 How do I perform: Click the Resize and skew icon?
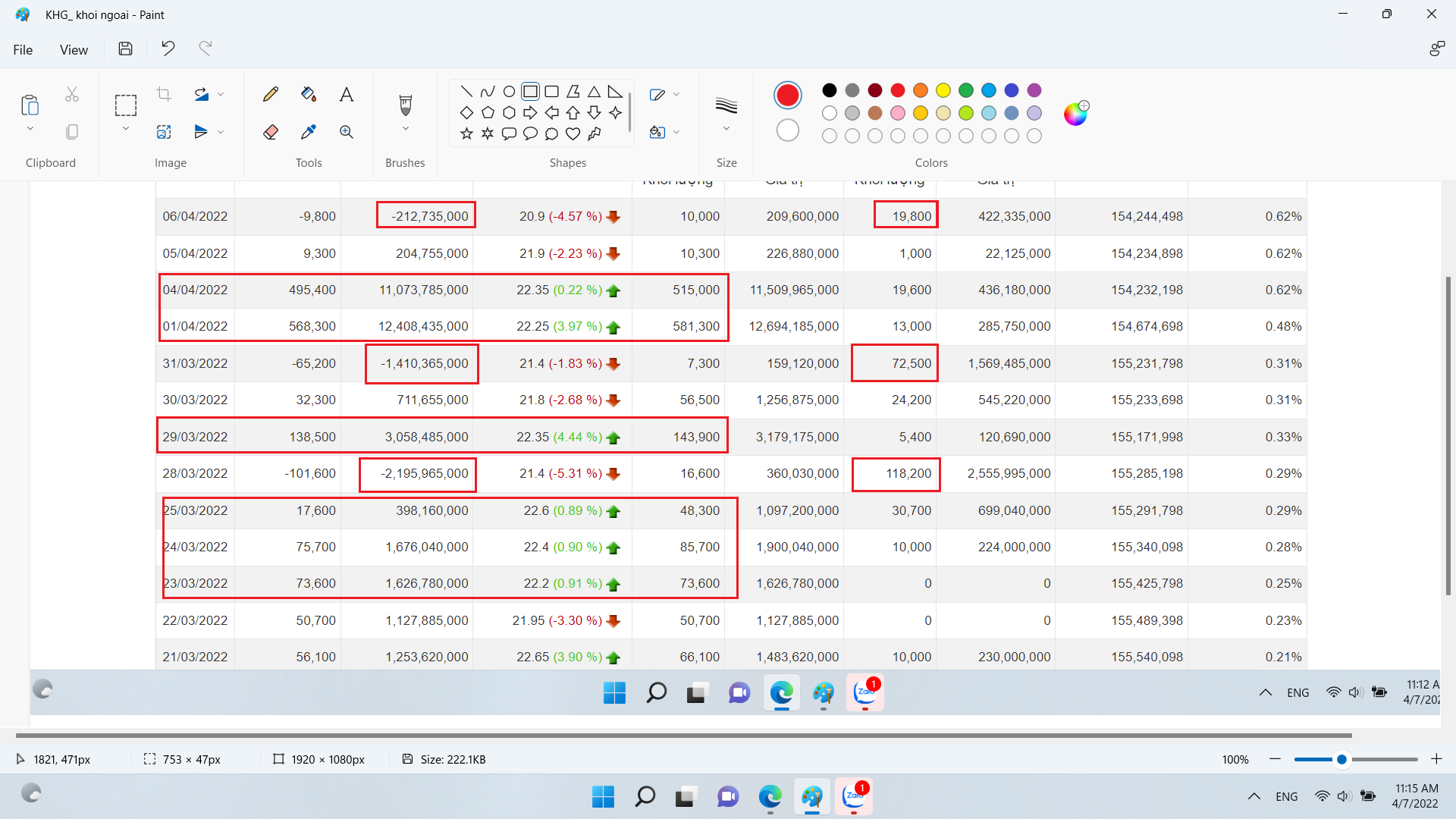tap(164, 132)
